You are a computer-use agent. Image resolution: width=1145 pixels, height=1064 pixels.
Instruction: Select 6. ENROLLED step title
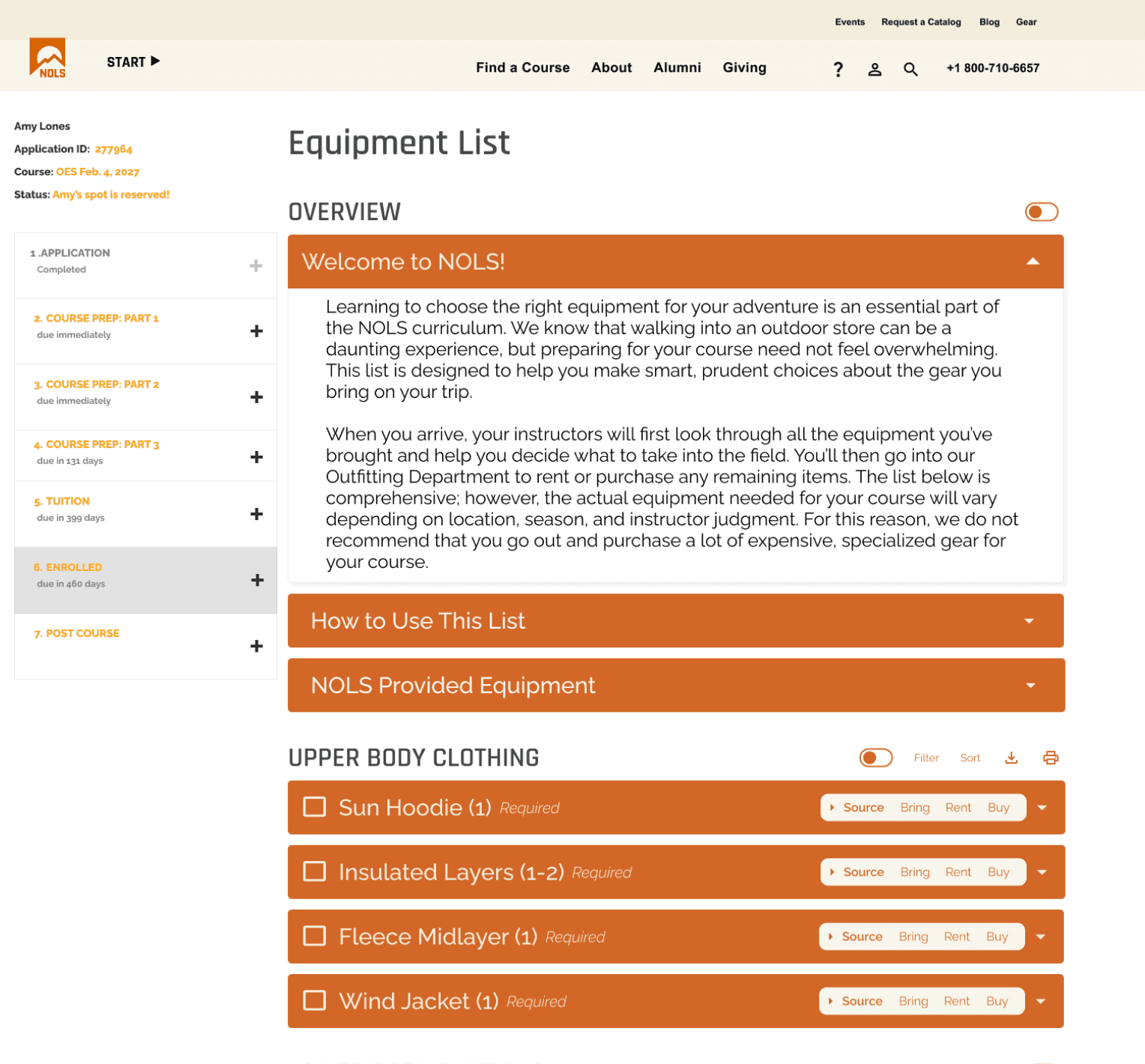(x=67, y=567)
